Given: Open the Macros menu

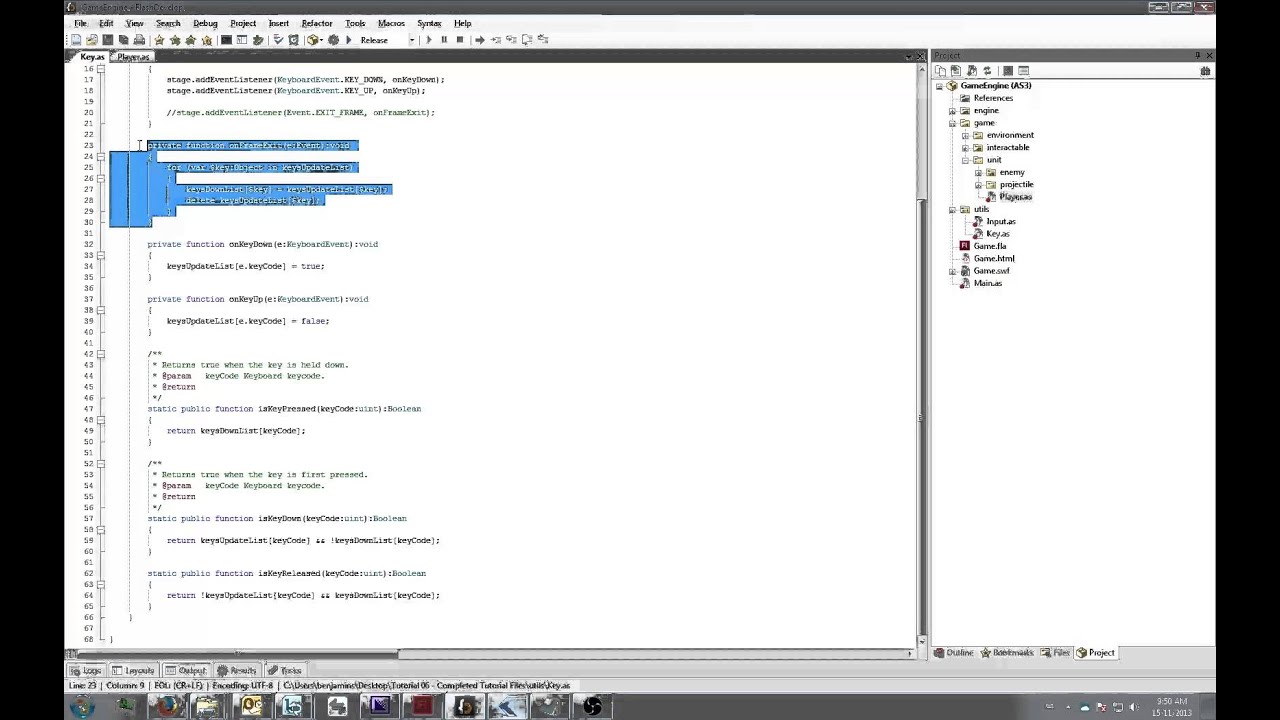Looking at the screenshot, I should pyautogui.click(x=391, y=23).
